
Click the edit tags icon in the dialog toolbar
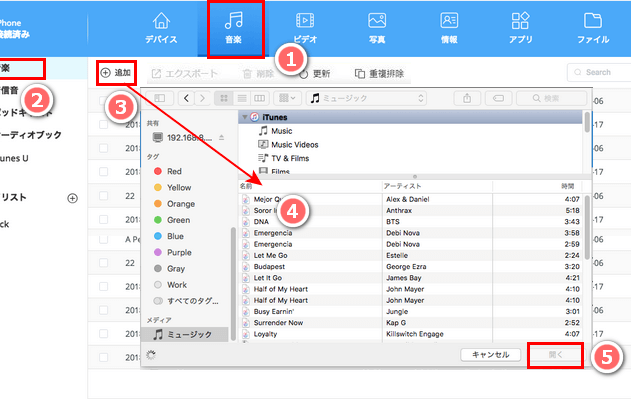click(x=498, y=98)
